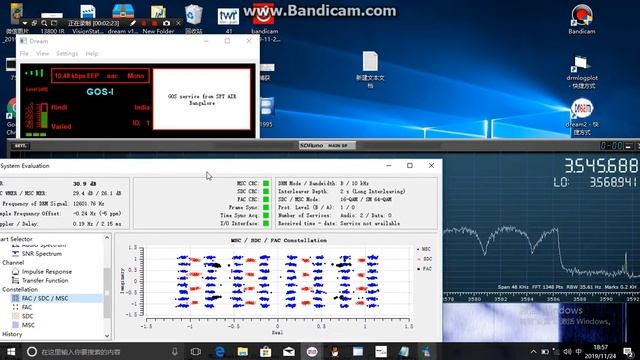Click the MSC CRC green indicator
The height and width of the screenshot is (360, 640).
click(x=266, y=183)
